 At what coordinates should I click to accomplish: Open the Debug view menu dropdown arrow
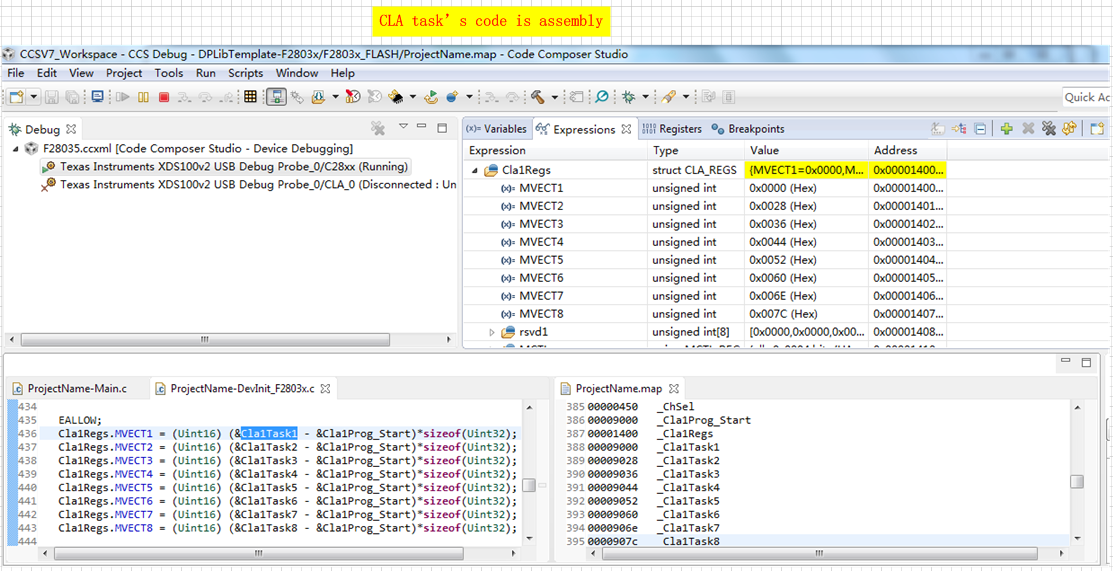[x=403, y=127]
